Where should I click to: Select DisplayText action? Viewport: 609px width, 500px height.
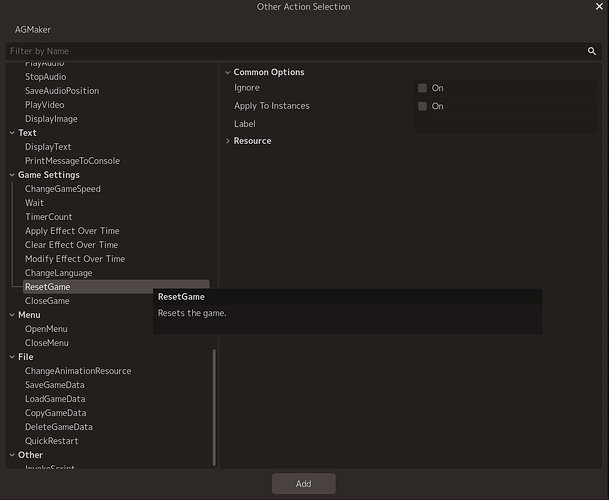tap(48, 147)
